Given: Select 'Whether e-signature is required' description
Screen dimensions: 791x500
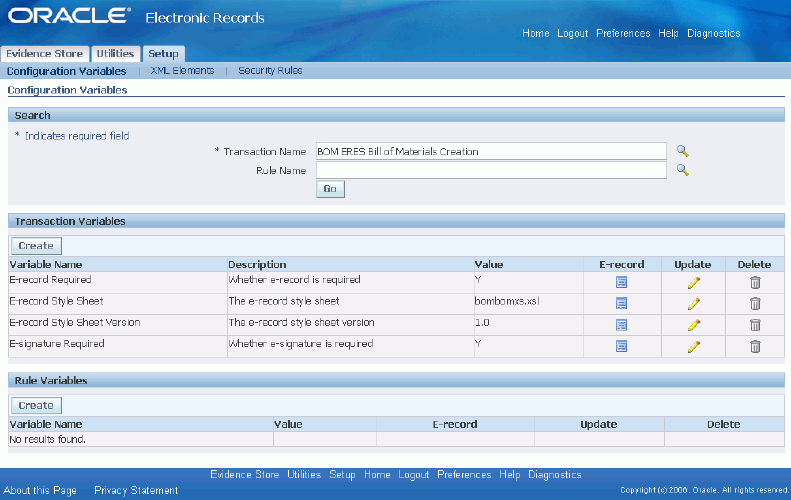Looking at the screenshot, I should (x=301, y=344).
